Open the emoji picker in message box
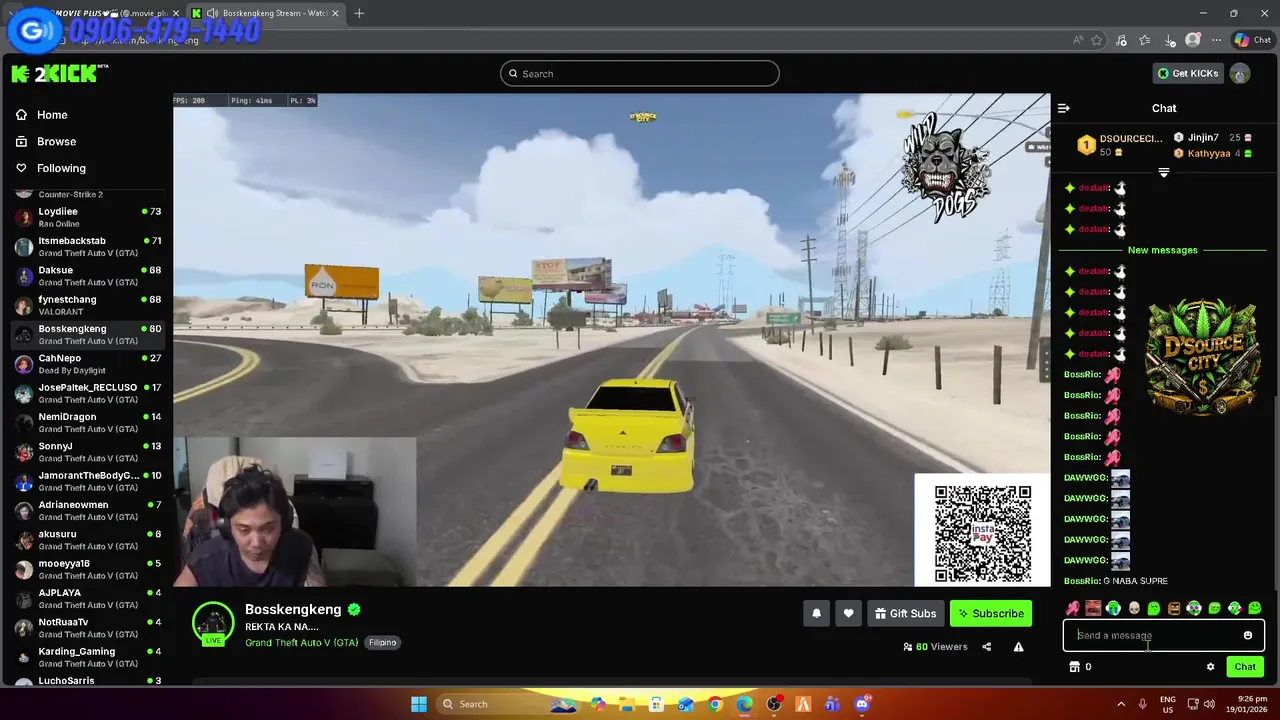This screenshot has height=720, width=1280. (1248, 635)
